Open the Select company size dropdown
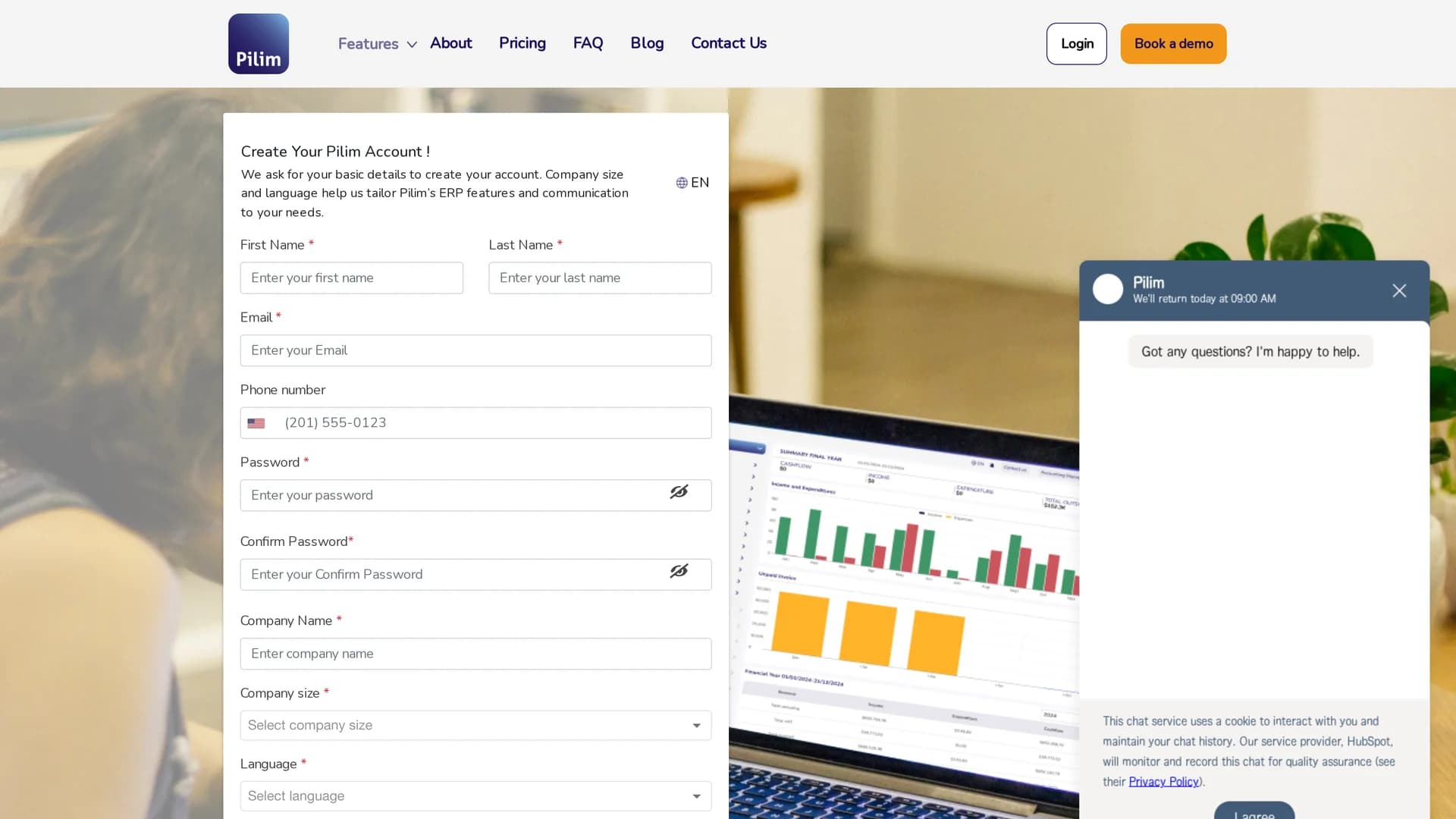 coord(475,725)
